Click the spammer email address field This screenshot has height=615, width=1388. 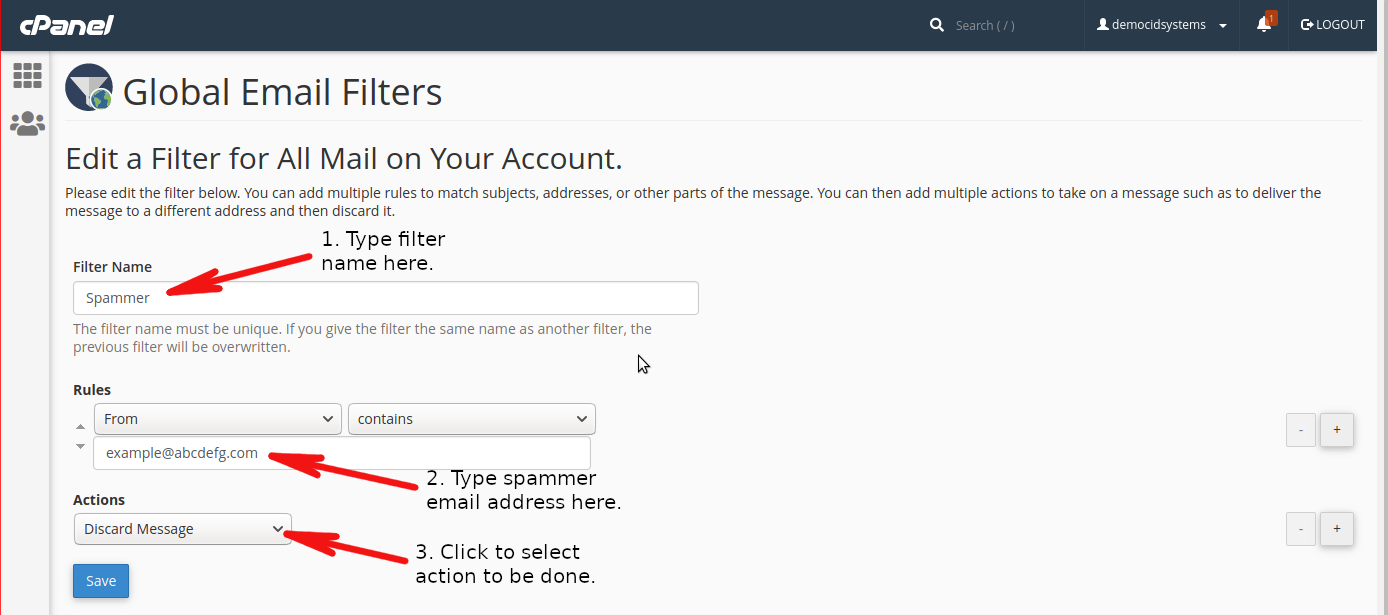[x=342, y=453]
